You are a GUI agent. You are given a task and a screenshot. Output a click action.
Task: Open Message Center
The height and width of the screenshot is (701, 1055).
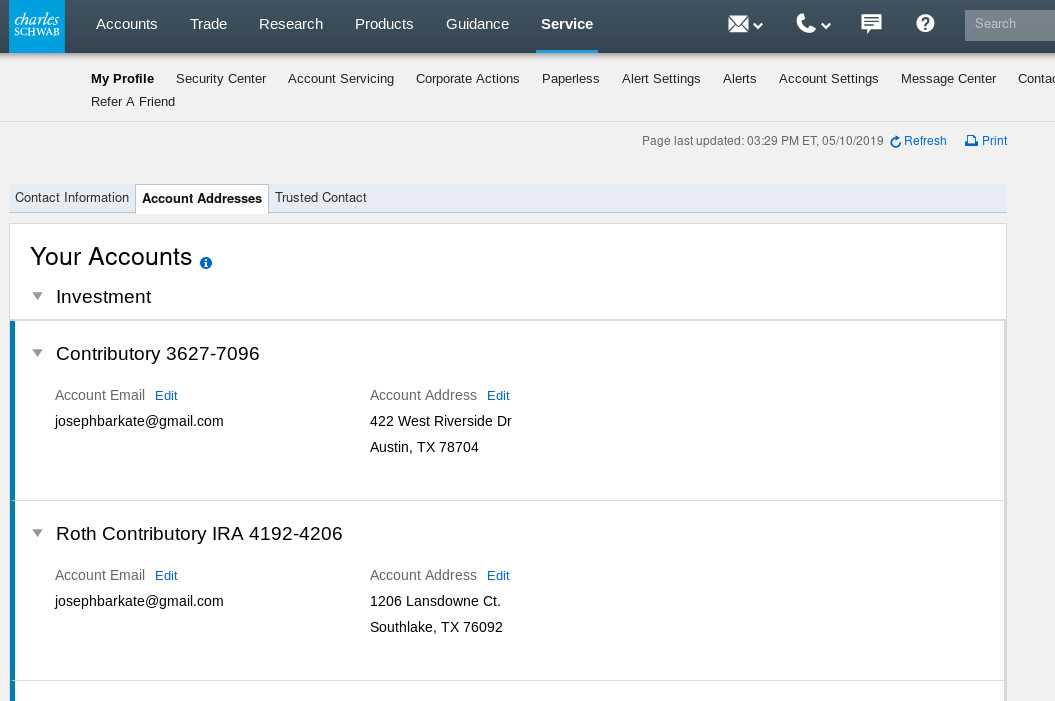pos(948,79)
